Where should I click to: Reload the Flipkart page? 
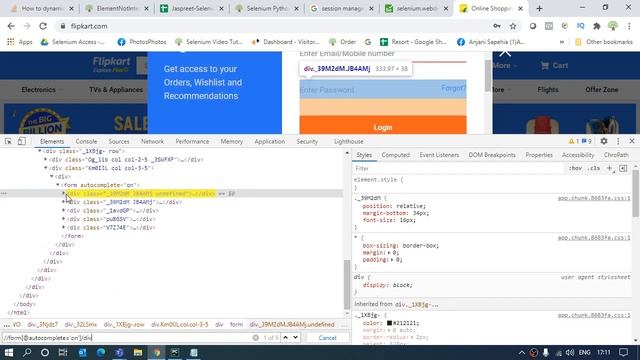pos(43,26)
